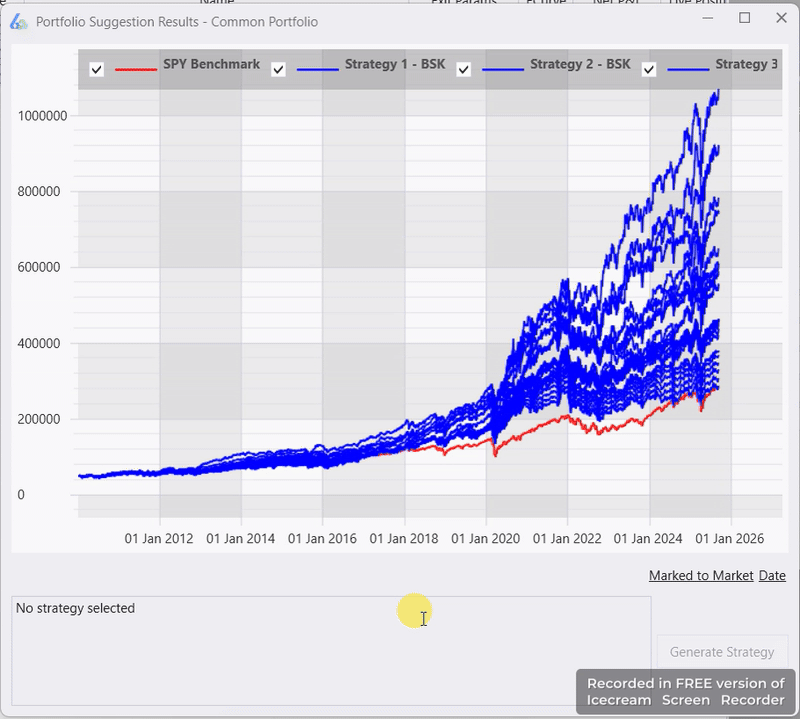Uncheck the Strategy 1 - BSK checkbox
Viewport: 800px width, 719px height.
click(276, 70)
